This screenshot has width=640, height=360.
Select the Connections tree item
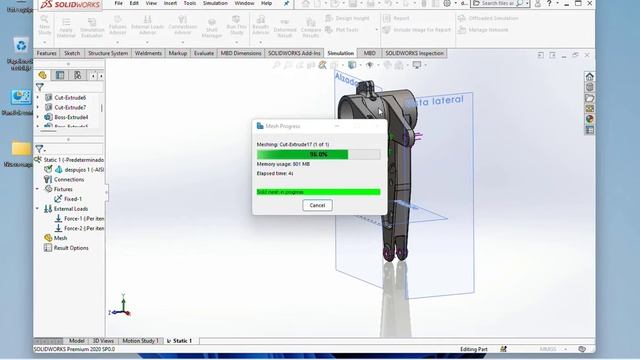[64, 179]
